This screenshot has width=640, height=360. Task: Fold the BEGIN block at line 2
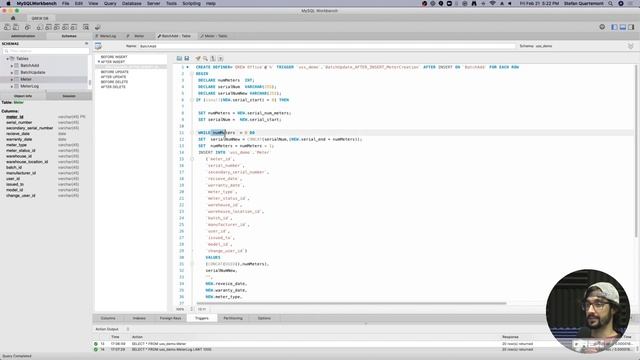(x=192, y=73)
